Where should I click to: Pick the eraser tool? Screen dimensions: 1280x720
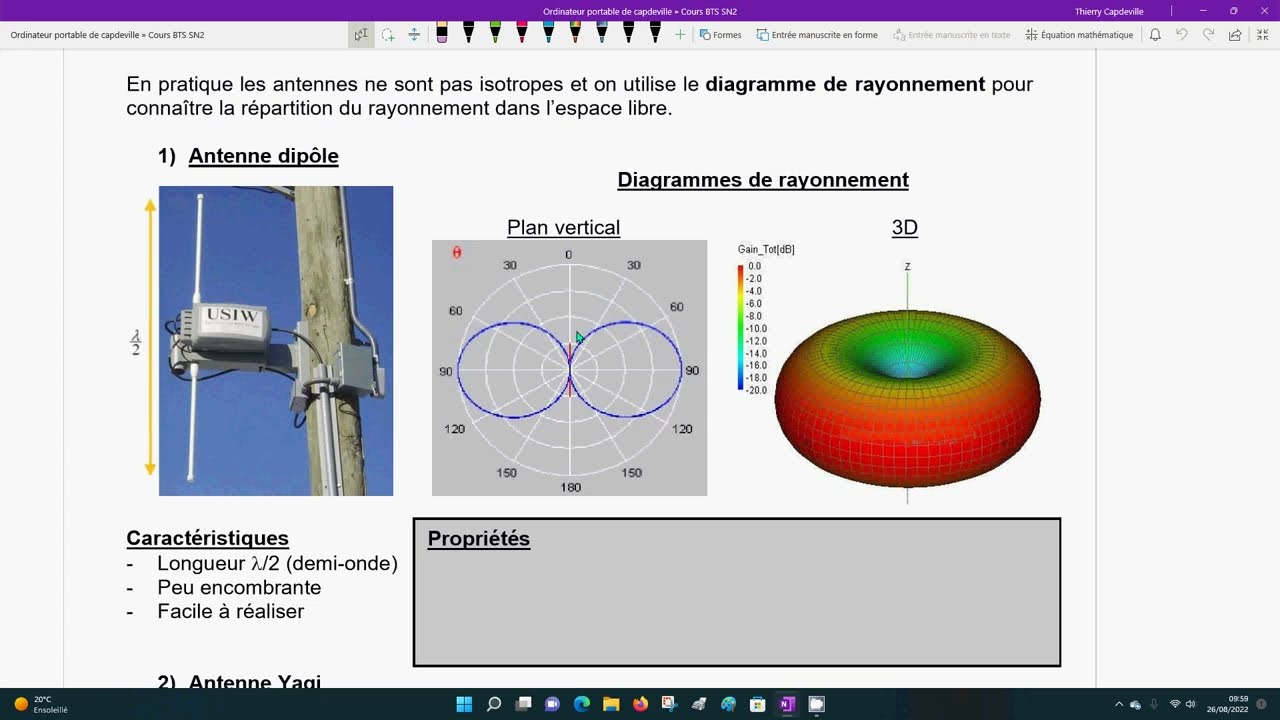point(442,33)
